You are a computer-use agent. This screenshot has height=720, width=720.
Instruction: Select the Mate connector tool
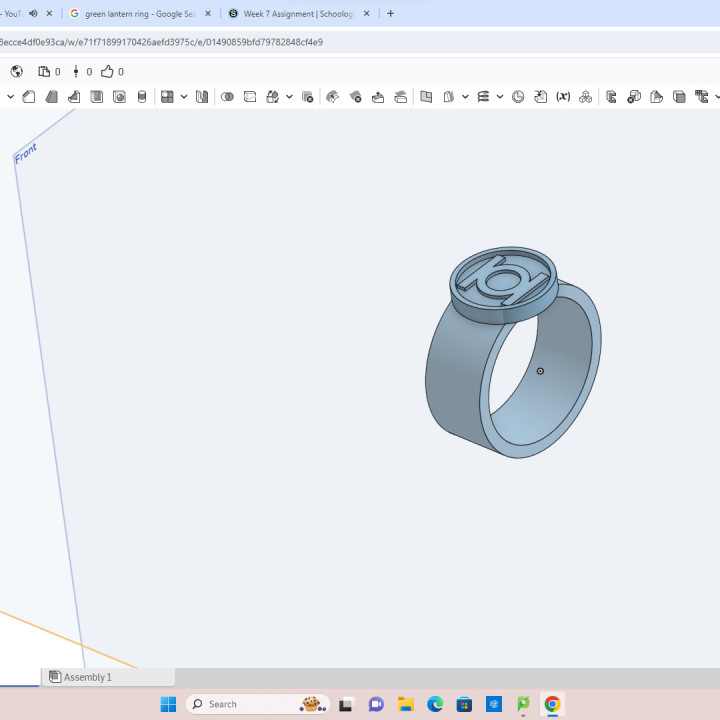(x=518, y=97)
